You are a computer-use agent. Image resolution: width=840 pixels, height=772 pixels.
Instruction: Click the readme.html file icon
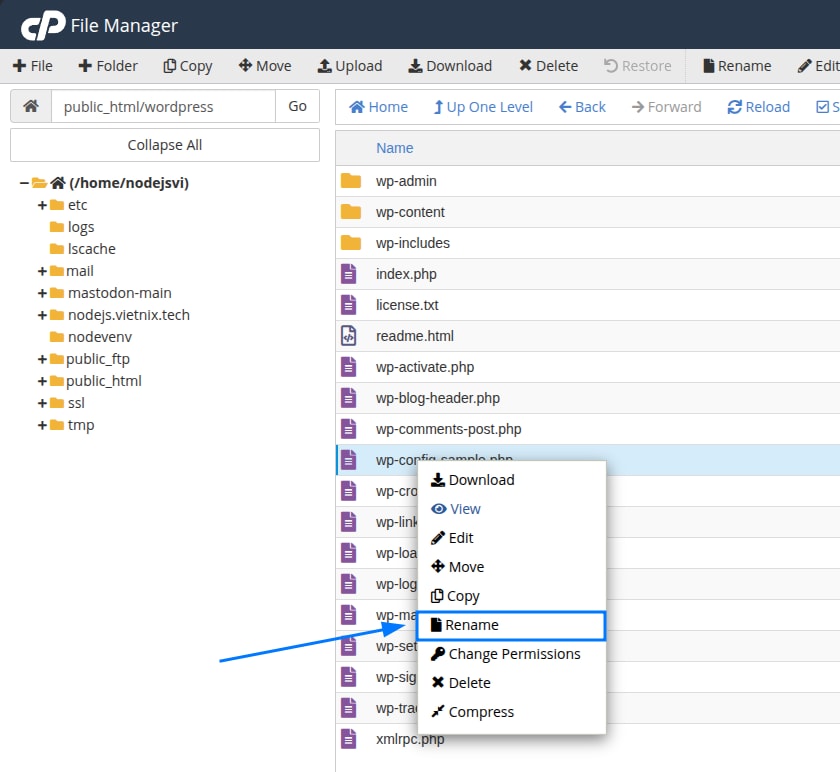pos(349,336)
